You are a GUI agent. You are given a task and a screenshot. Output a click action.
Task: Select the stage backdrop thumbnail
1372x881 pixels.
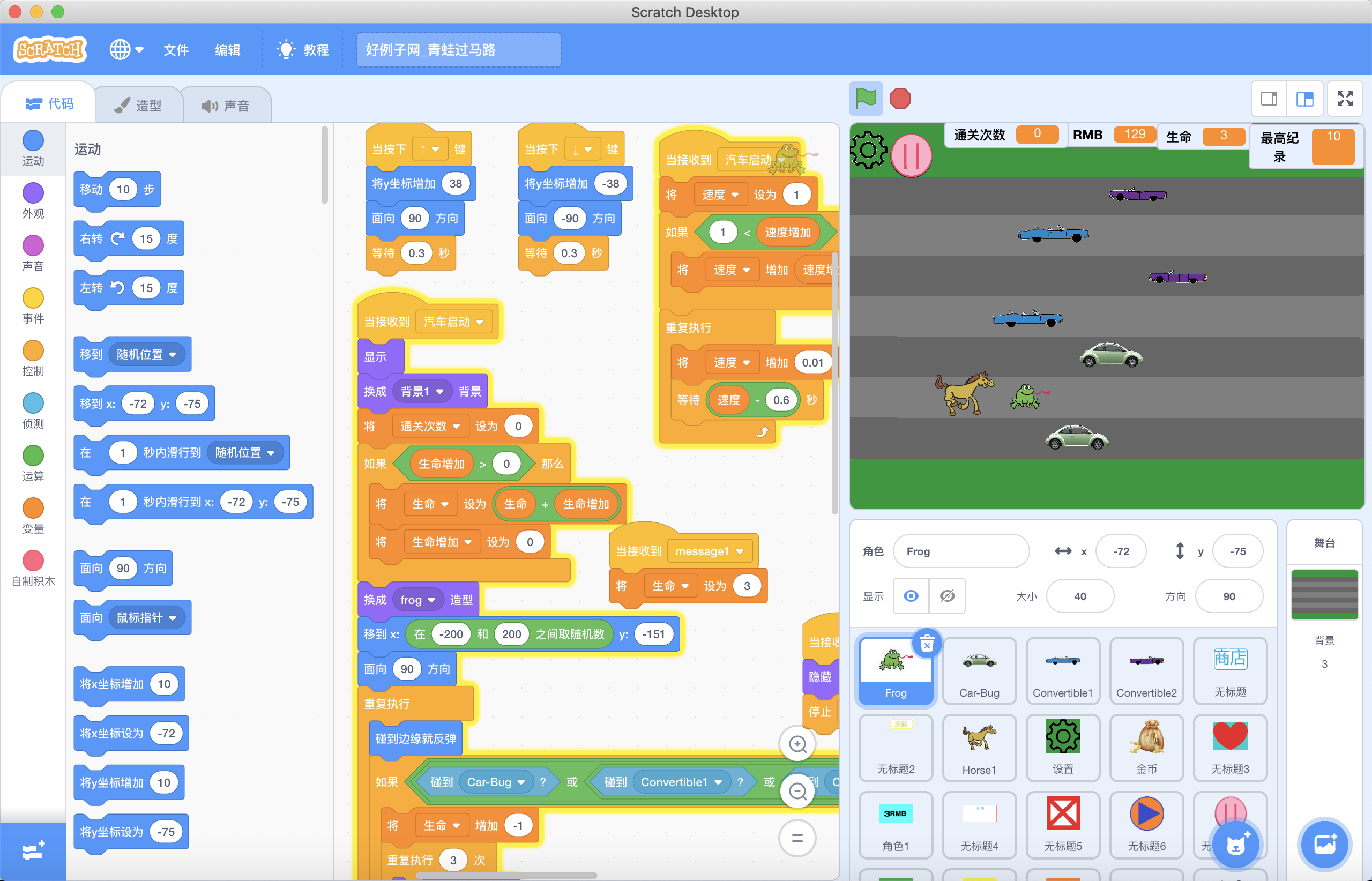[1324, 594]
